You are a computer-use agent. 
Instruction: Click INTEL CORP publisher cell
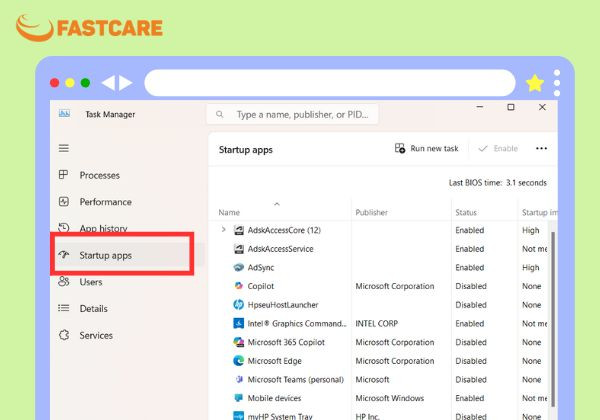click(377, 324)
